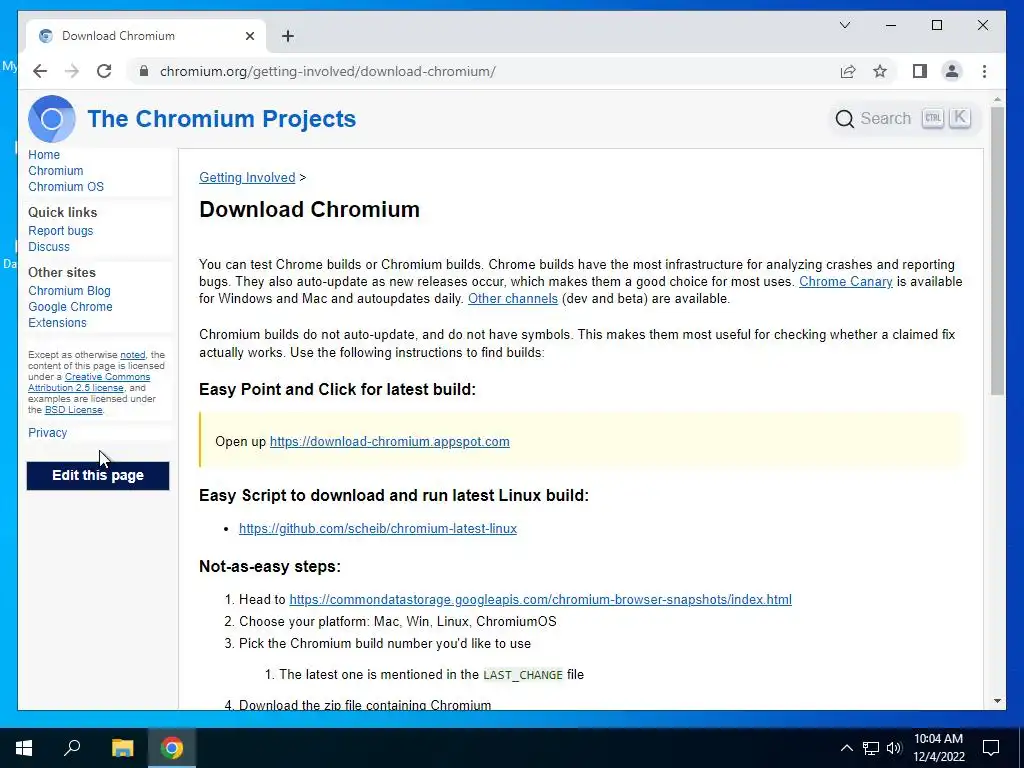
Task: Open the network status tray icon
Action: point(871,748)
